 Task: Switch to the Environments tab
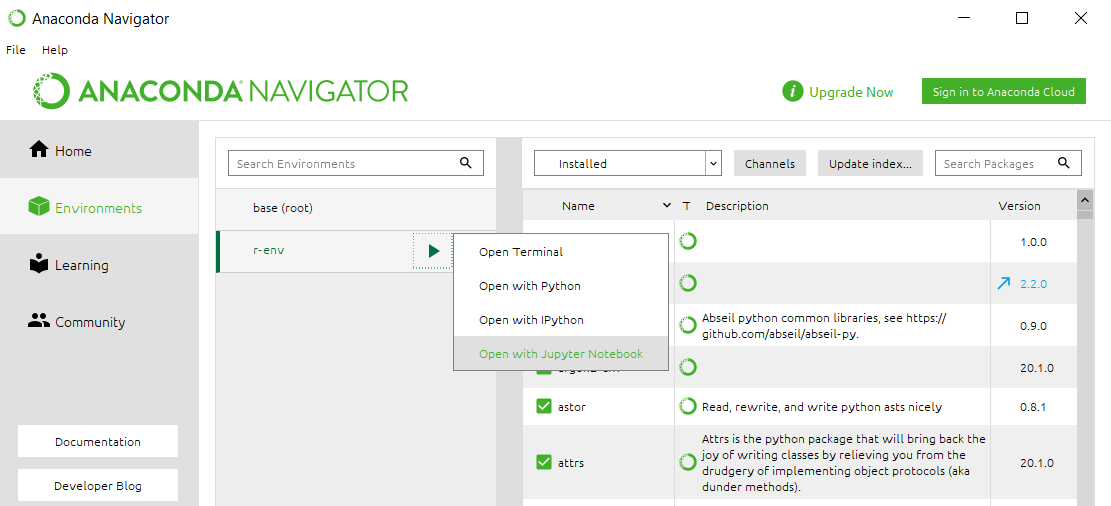pos(99,207)
